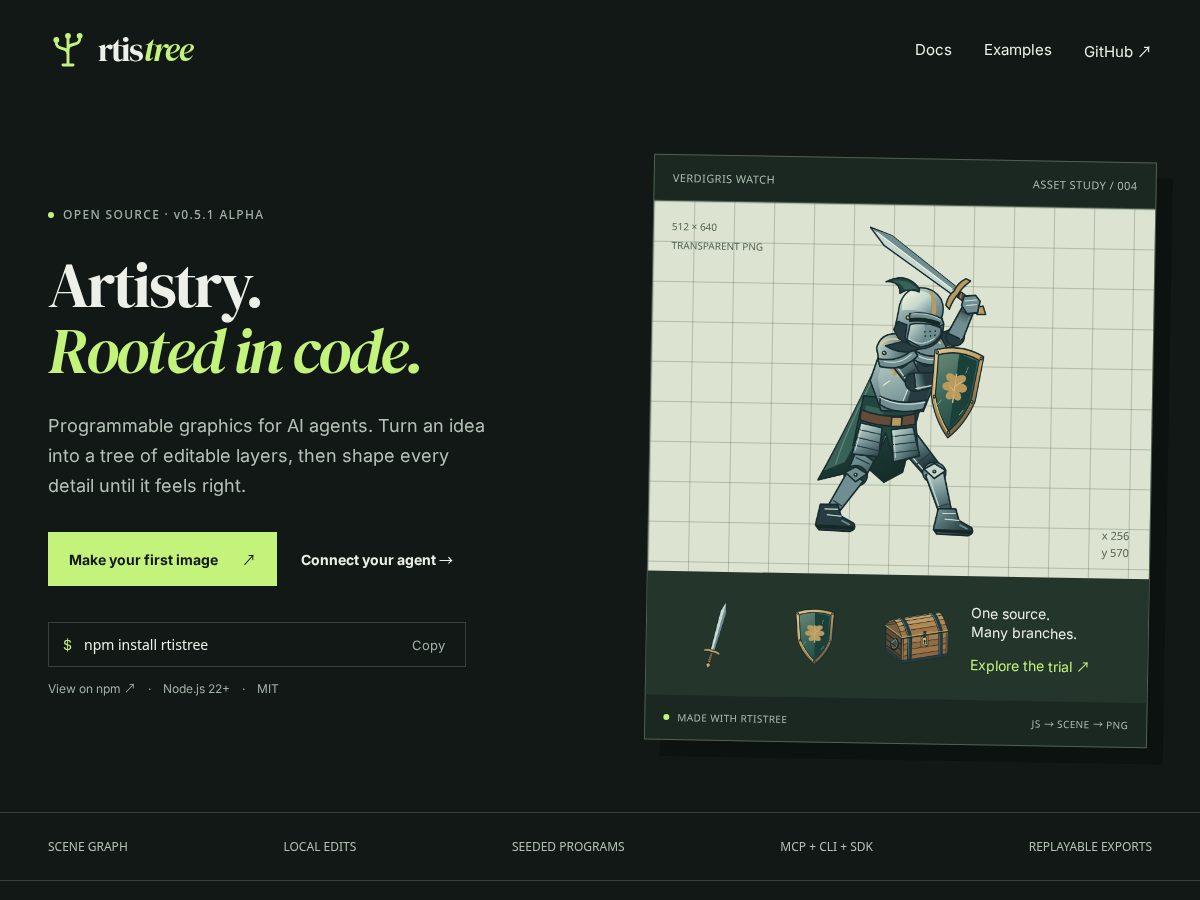Click the 512 × 640 dimension label
Screen dimensions: 1200x900
[x=694, y=227]
